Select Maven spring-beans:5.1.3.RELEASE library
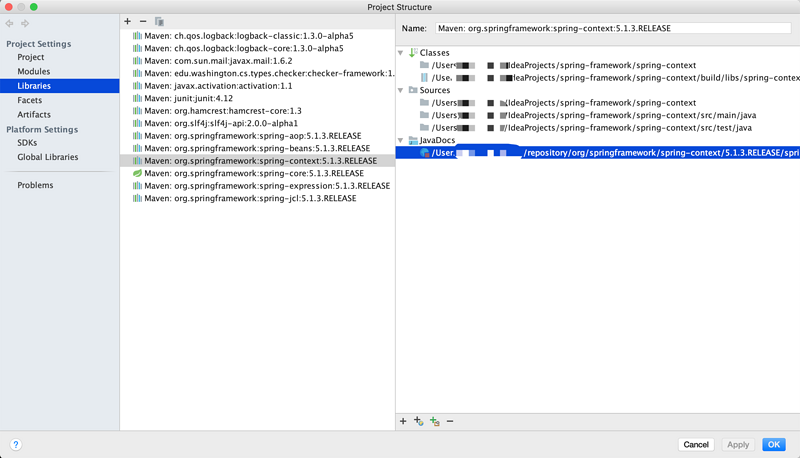This screenshot has width=800, height=458. click(258, 148)
